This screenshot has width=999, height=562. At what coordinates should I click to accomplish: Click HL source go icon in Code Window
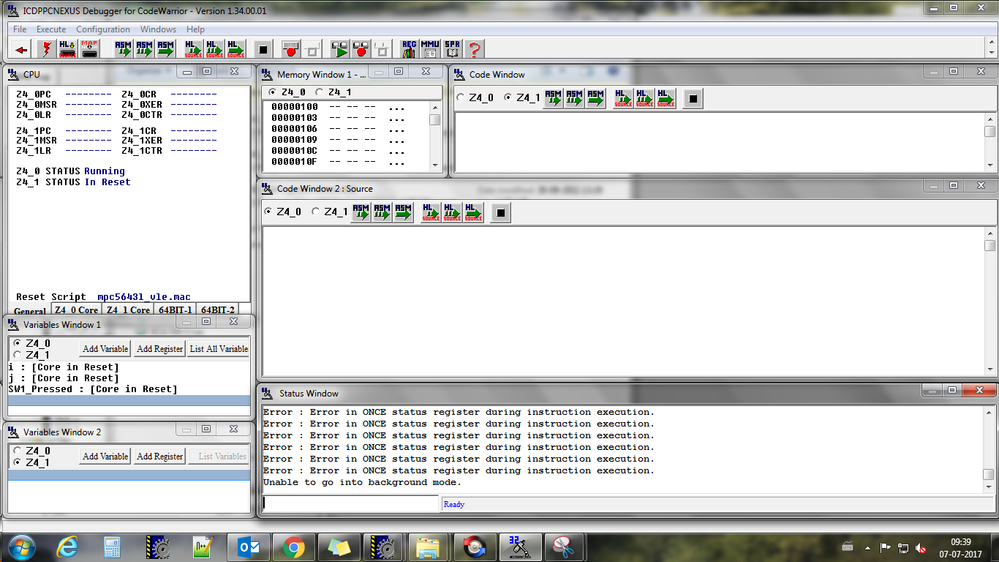pyautogui.click(x=666, y=99)
